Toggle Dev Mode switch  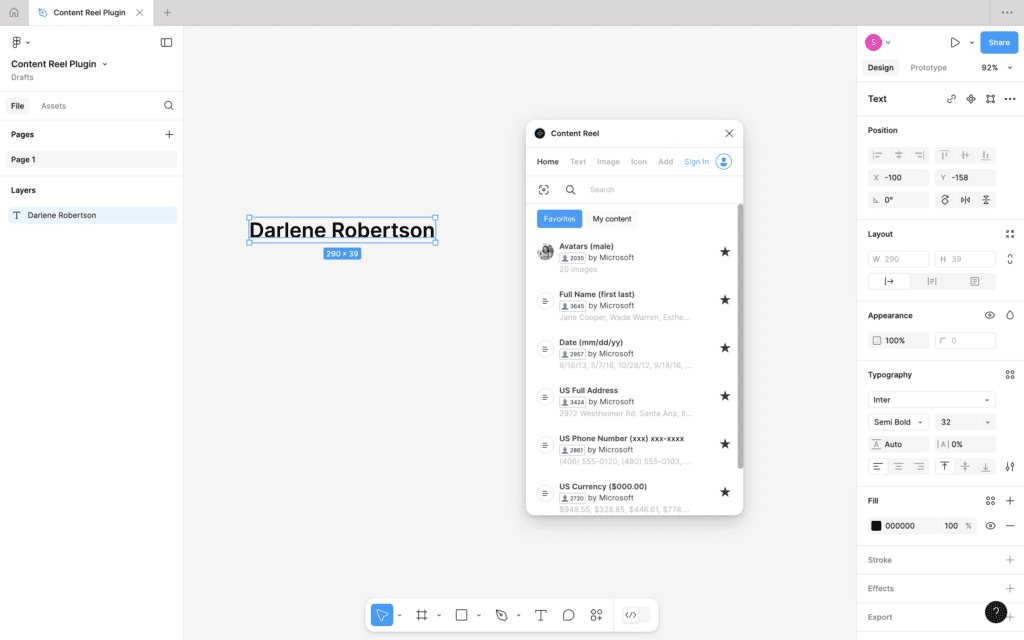[x=636, y=615]
